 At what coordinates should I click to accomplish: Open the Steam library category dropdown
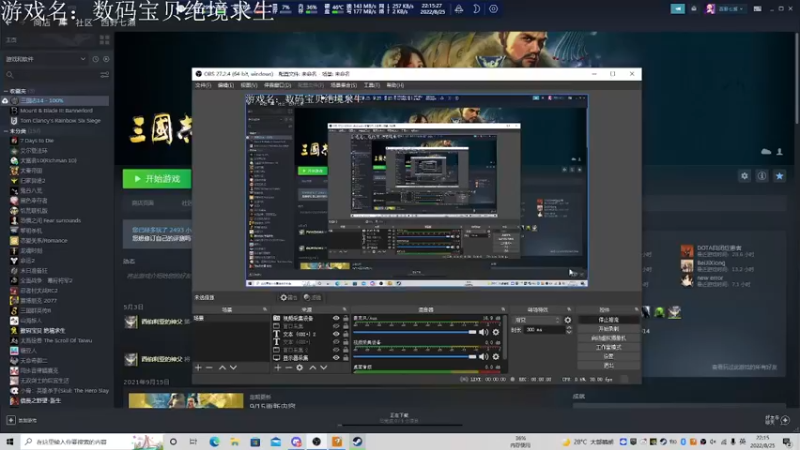[x=45, y=59]
